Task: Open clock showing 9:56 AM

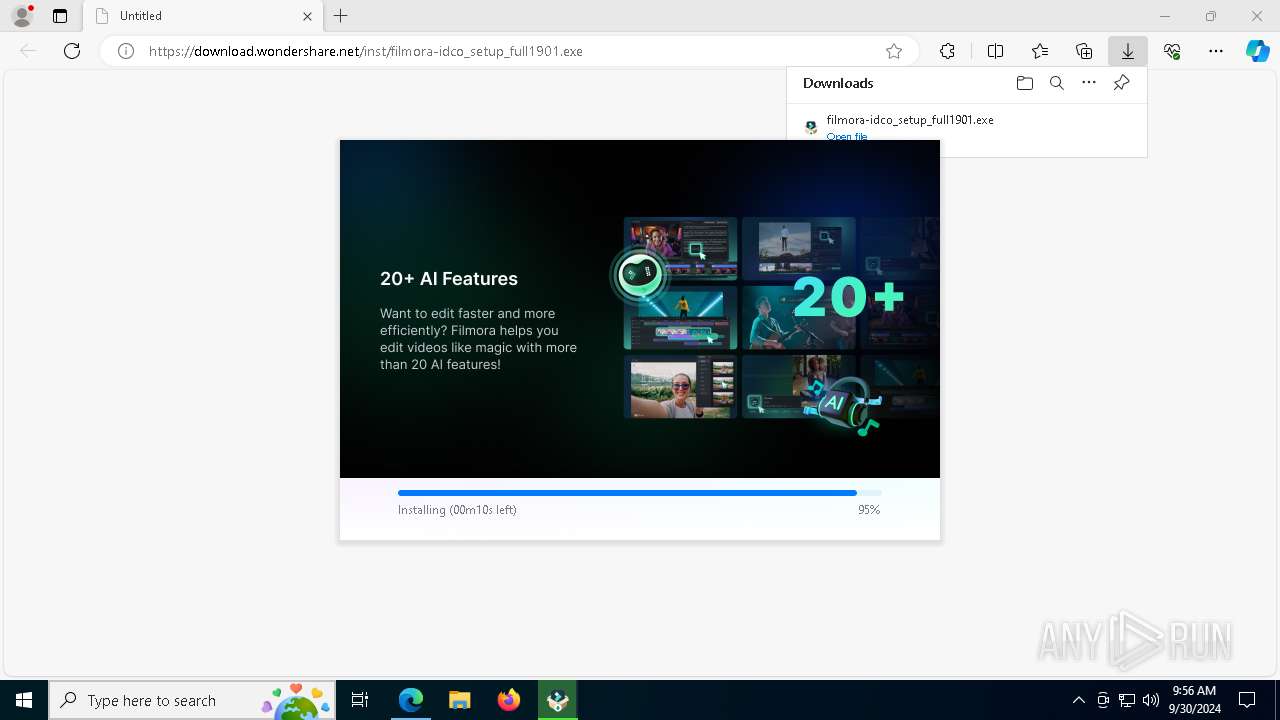Action: point(1194,700)
